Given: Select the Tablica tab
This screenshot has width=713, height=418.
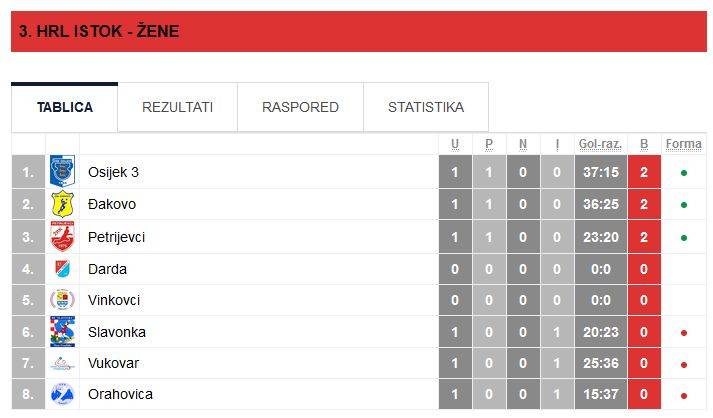Looking at the screenshot, I should [65, 107].
